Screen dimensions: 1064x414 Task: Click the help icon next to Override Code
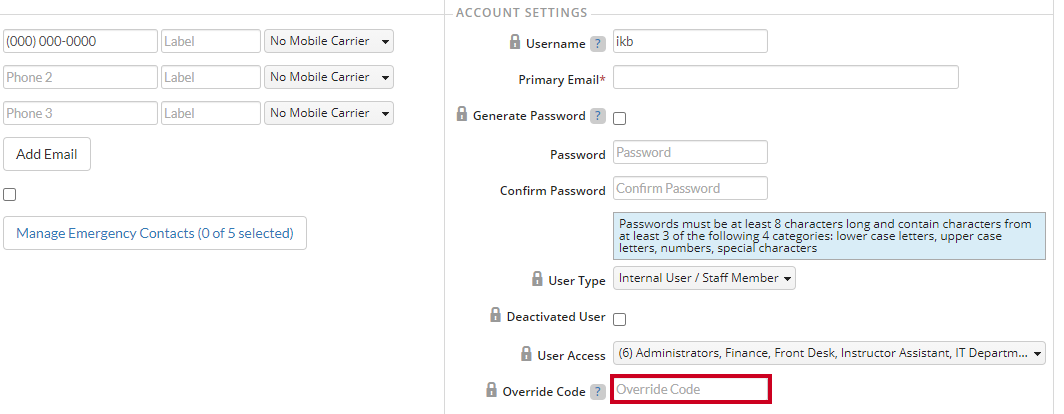coord(597,392)
